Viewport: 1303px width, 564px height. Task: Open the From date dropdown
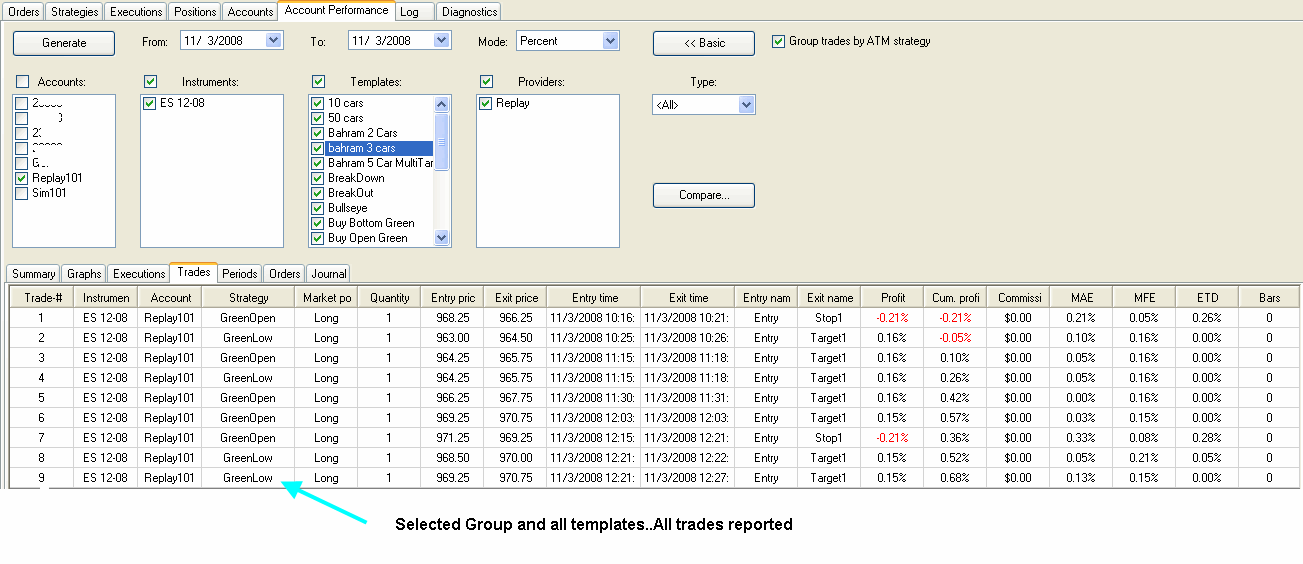(x=275, y=41)
